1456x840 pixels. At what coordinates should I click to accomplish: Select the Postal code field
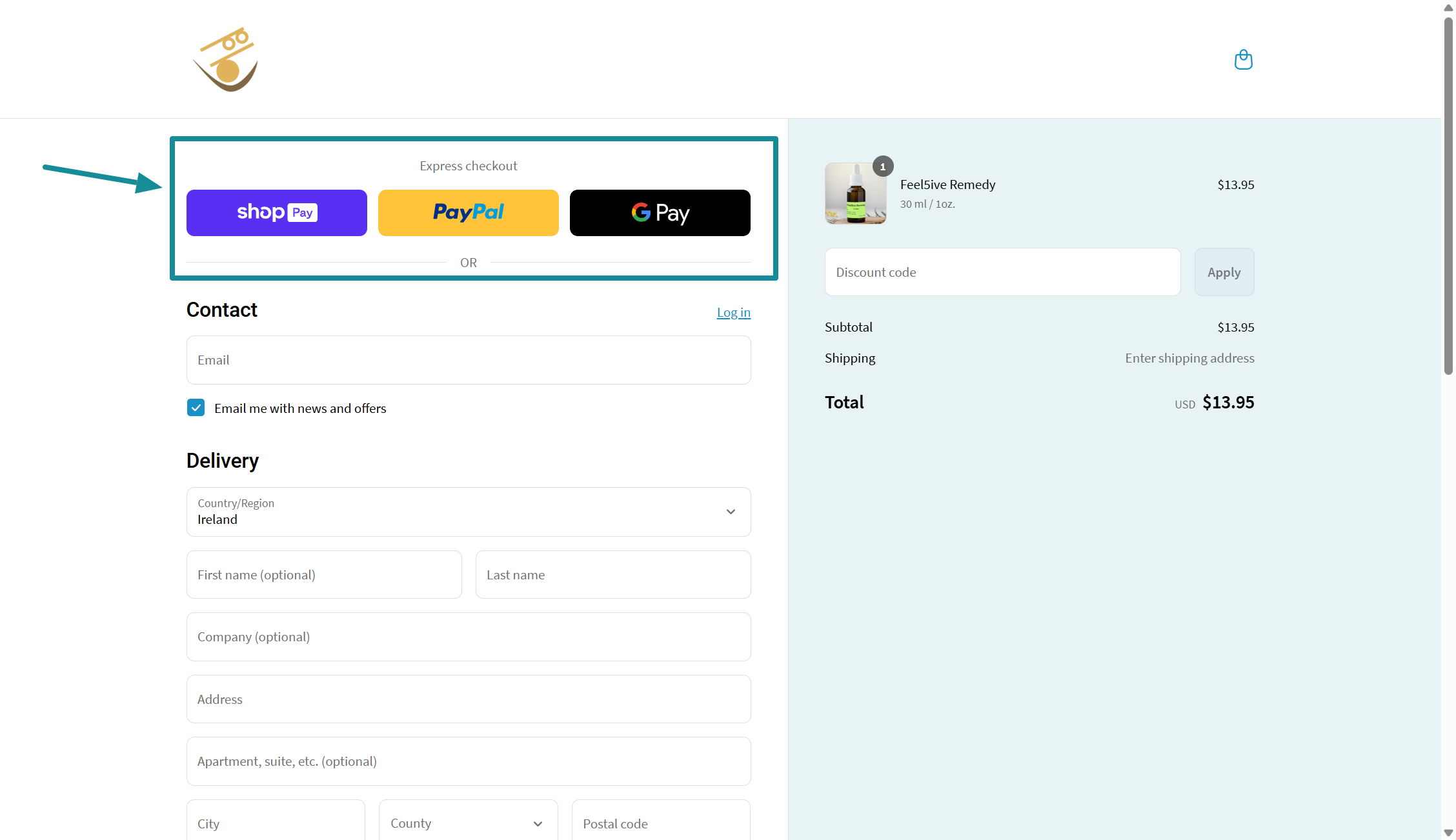click(x=660, y=823)
